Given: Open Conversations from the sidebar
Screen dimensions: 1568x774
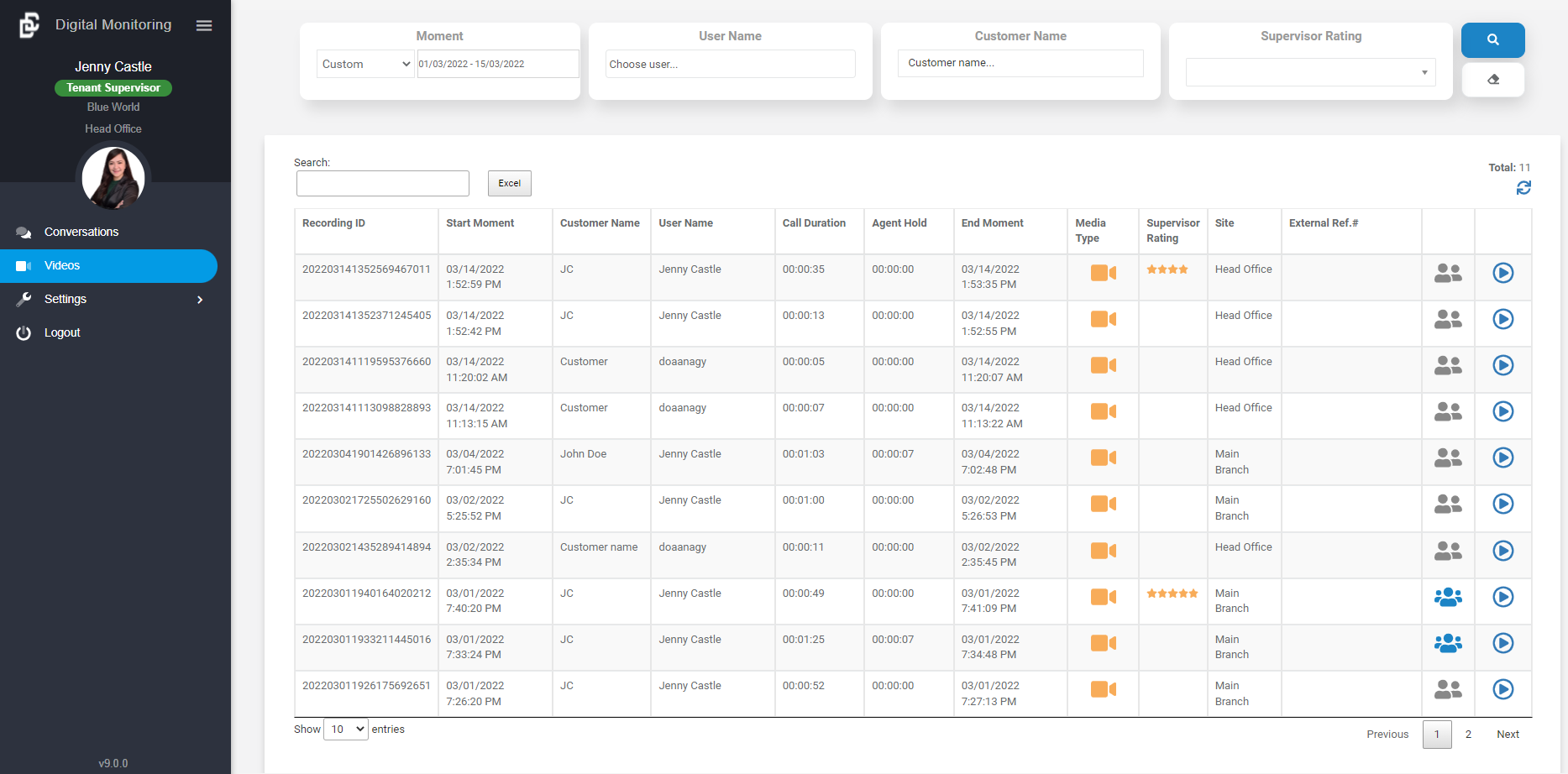Looking at the screenshot, I should [x=81, y=232].
